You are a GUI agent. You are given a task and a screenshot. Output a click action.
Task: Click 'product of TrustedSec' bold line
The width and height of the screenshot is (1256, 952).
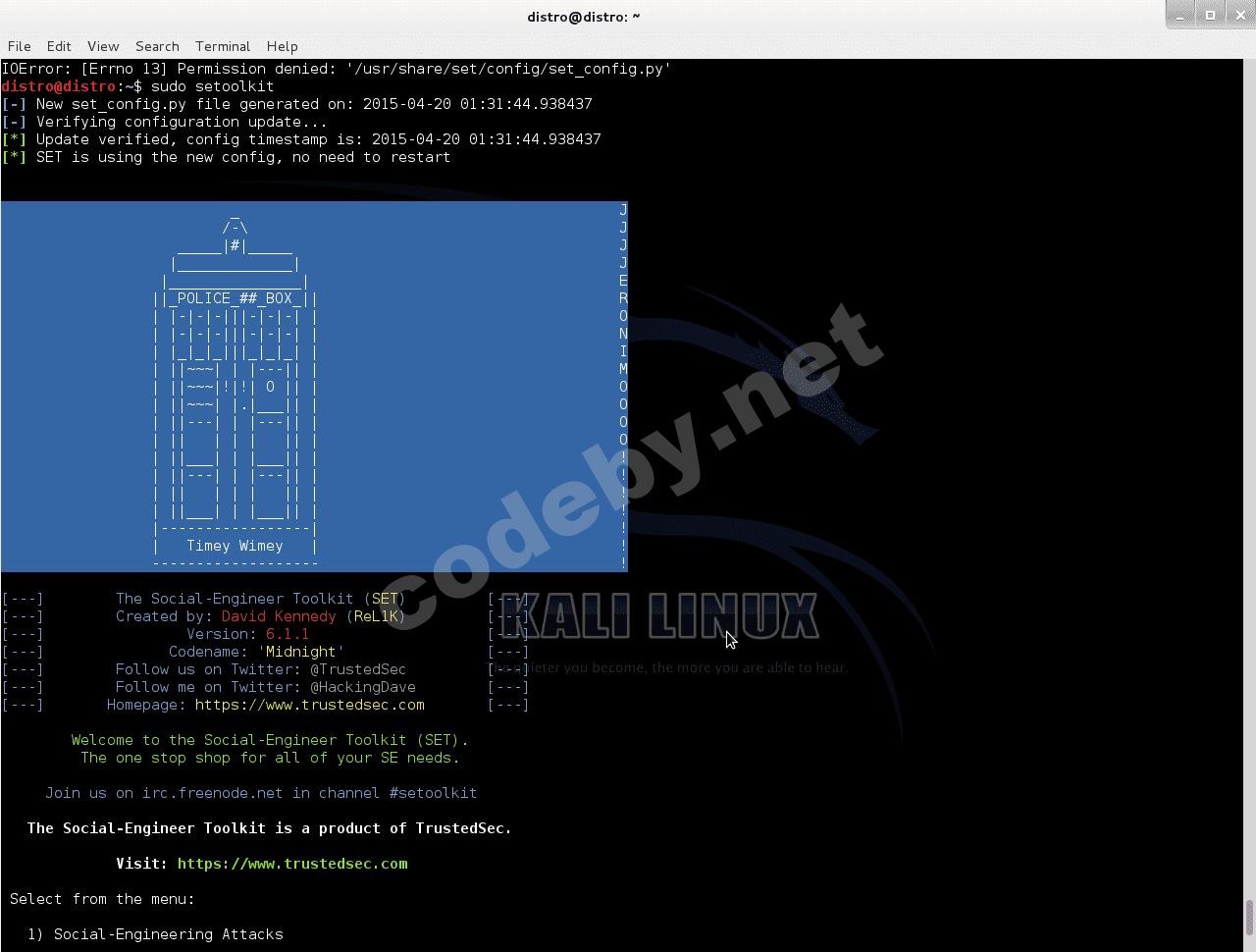click(270, 828)
